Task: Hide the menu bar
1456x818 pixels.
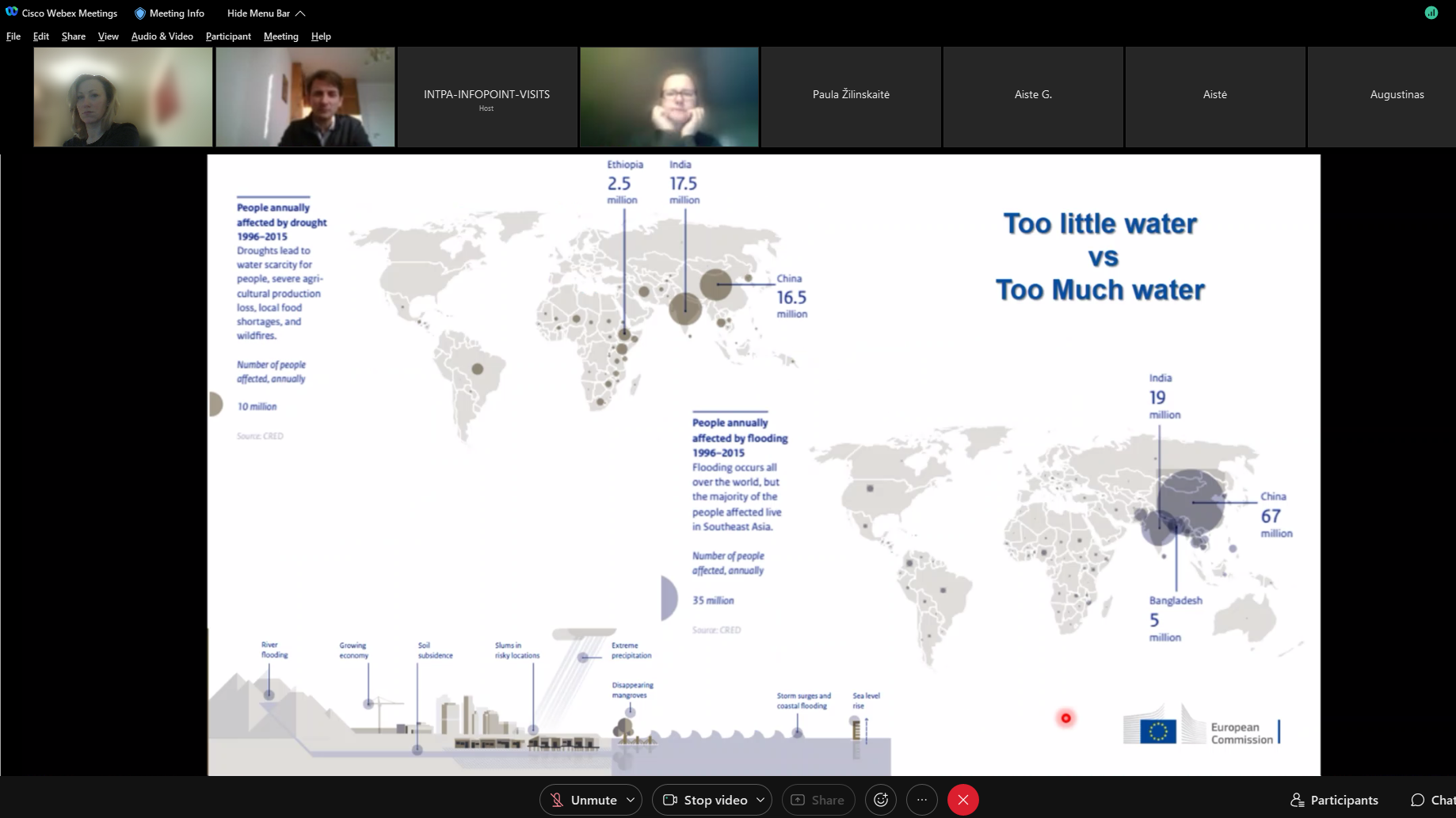Action: click(x=266, y=13)
